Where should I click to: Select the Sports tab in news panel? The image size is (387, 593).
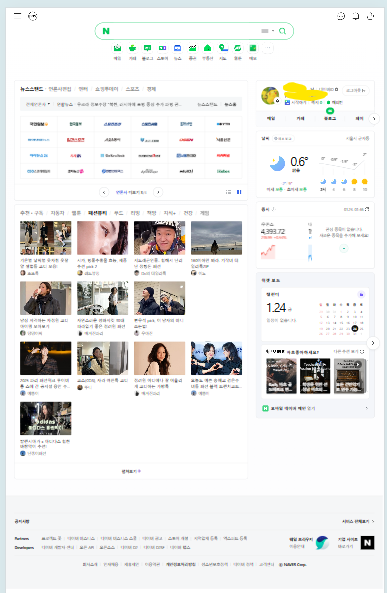coord(132,89)
